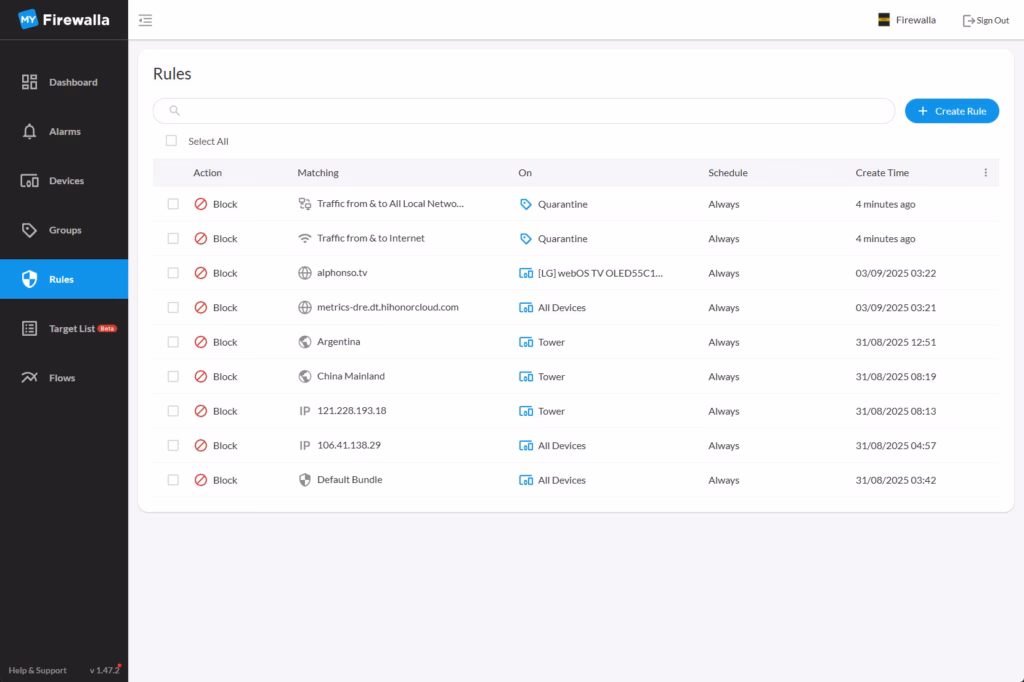Click the shield icon beside Default Bundle
Viewport: 1024px width, 682px height.
pos(305,480)
